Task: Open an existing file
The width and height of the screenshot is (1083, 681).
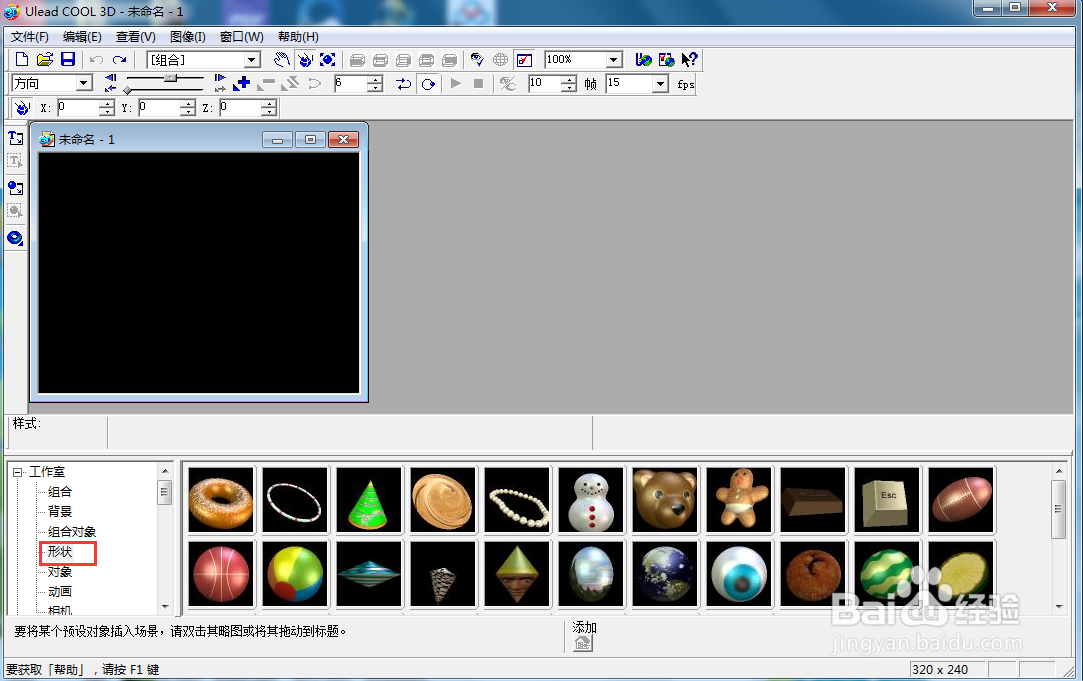Action: 45,60
